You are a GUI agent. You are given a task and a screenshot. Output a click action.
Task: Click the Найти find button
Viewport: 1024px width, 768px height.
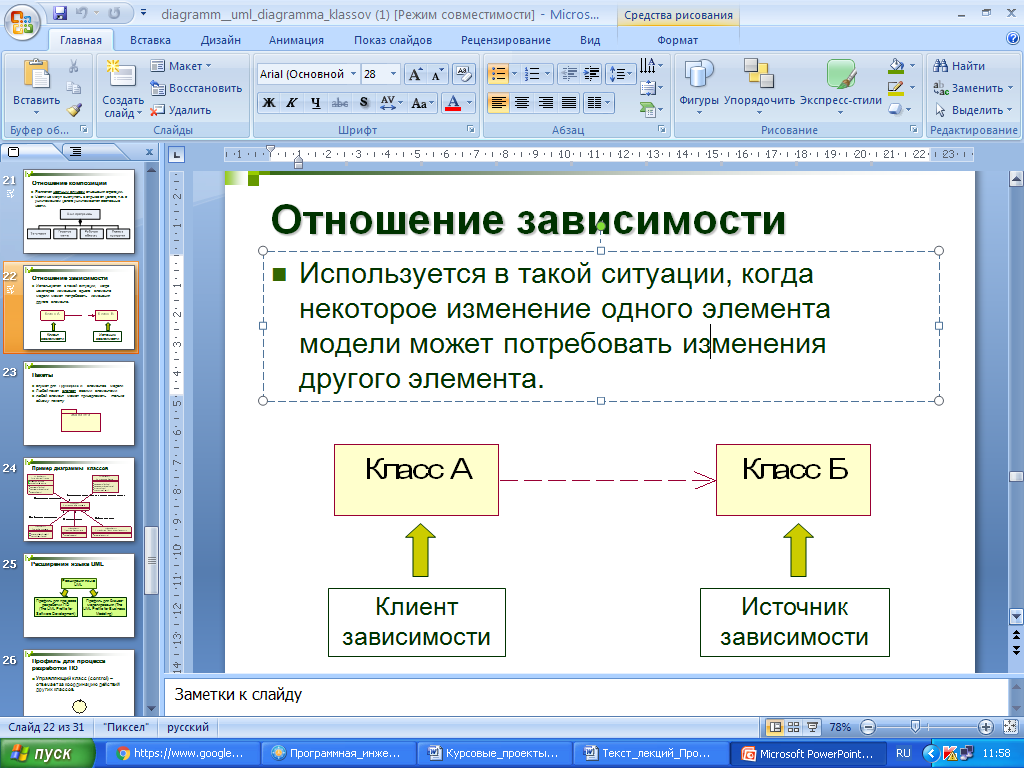pyautogui.click(x=959, y=66)
